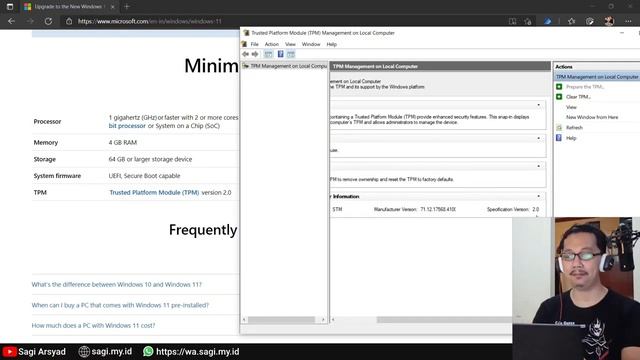Screen dimensions: 640x360
Task: Click the site info lock icon
Action: [x=69, y=21]
